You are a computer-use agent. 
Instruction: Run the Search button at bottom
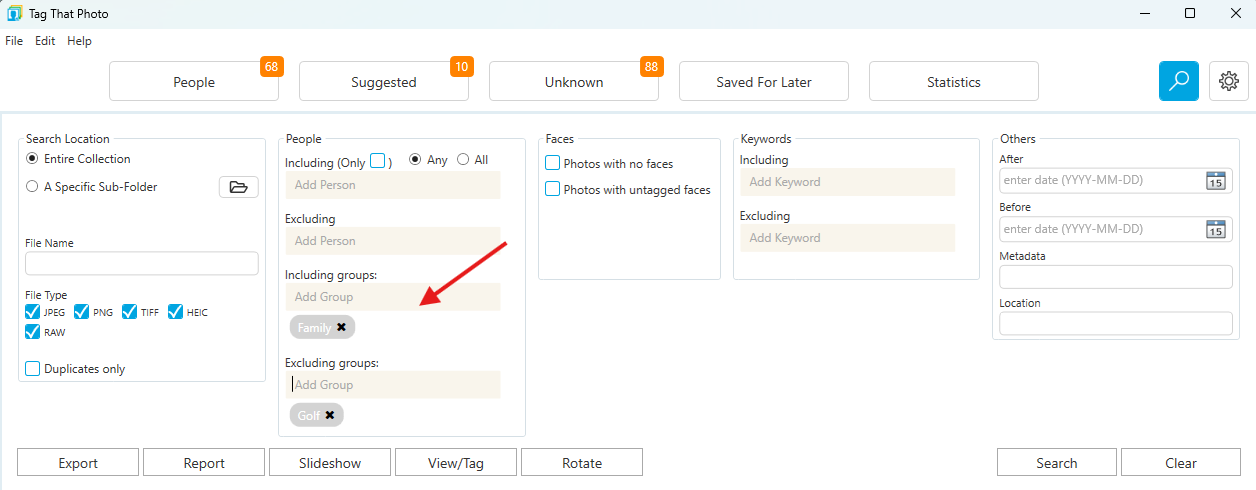point(1057,463)
